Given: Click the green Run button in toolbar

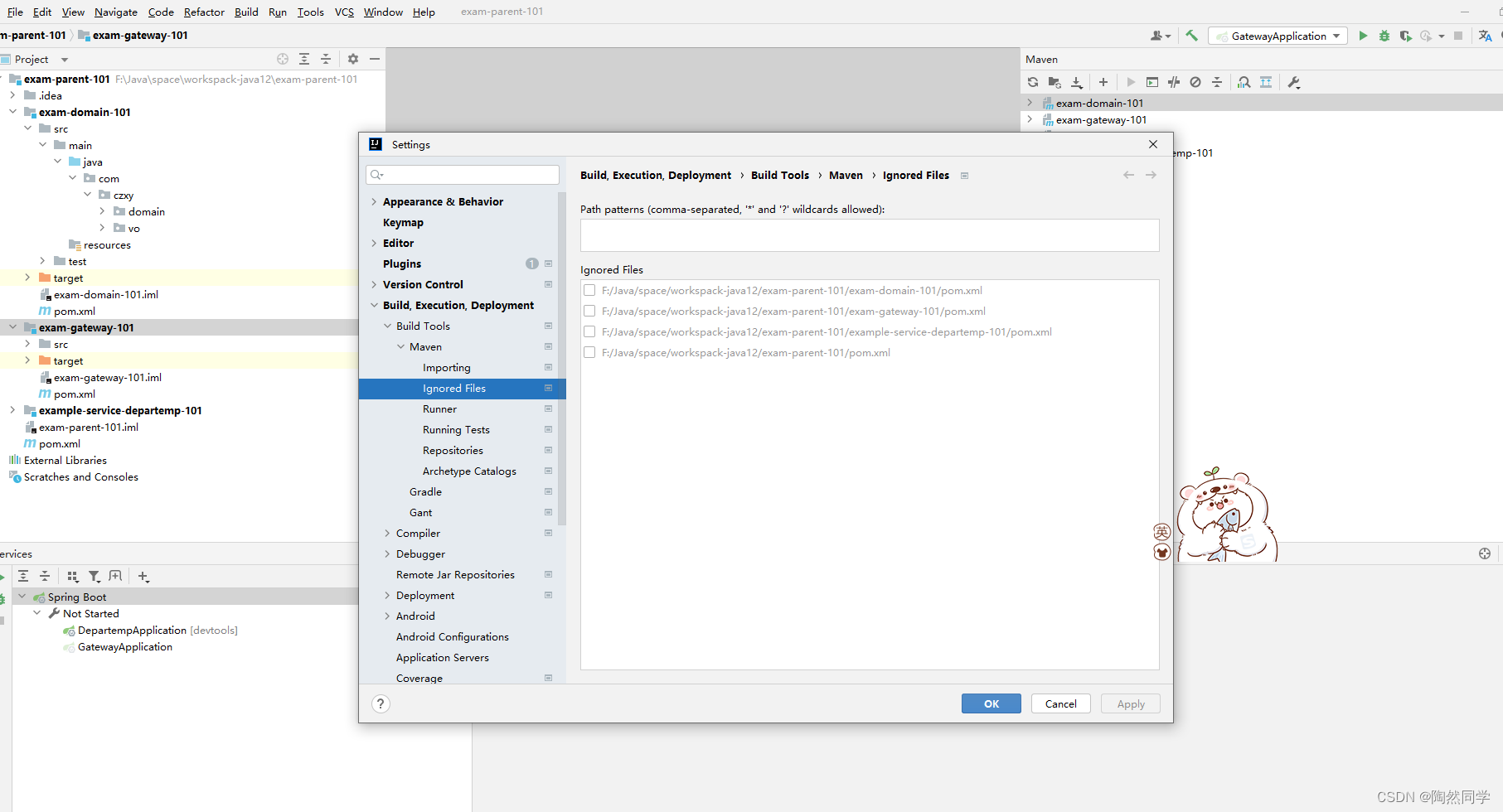Looking at the screenshot, I should 1363,36.
